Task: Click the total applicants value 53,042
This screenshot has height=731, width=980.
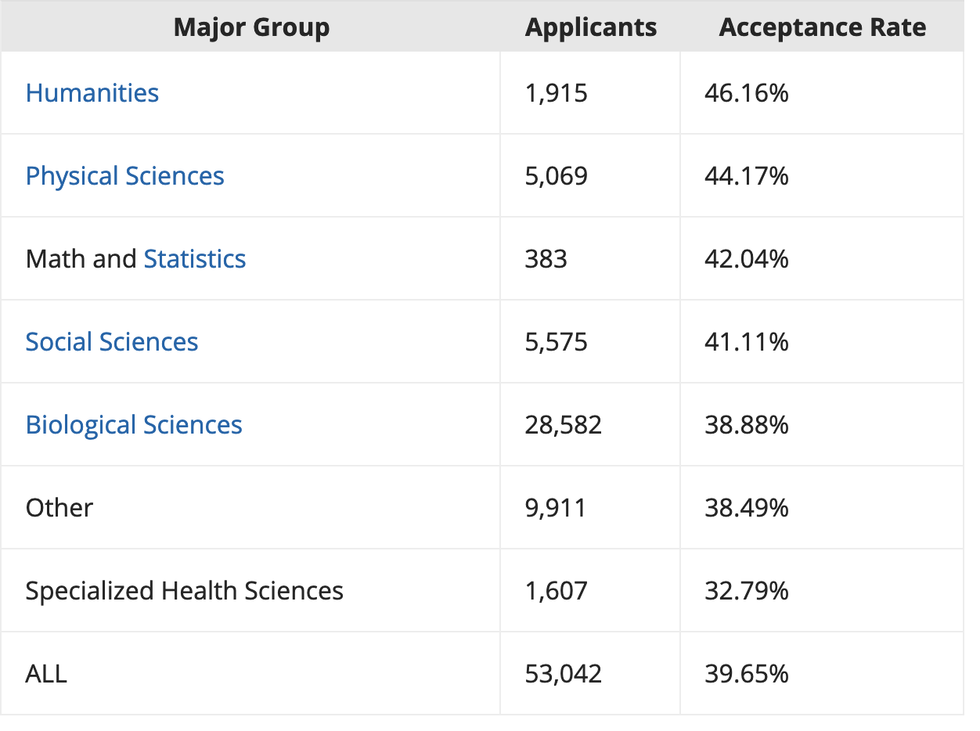Action: click(x=563, y=674)
